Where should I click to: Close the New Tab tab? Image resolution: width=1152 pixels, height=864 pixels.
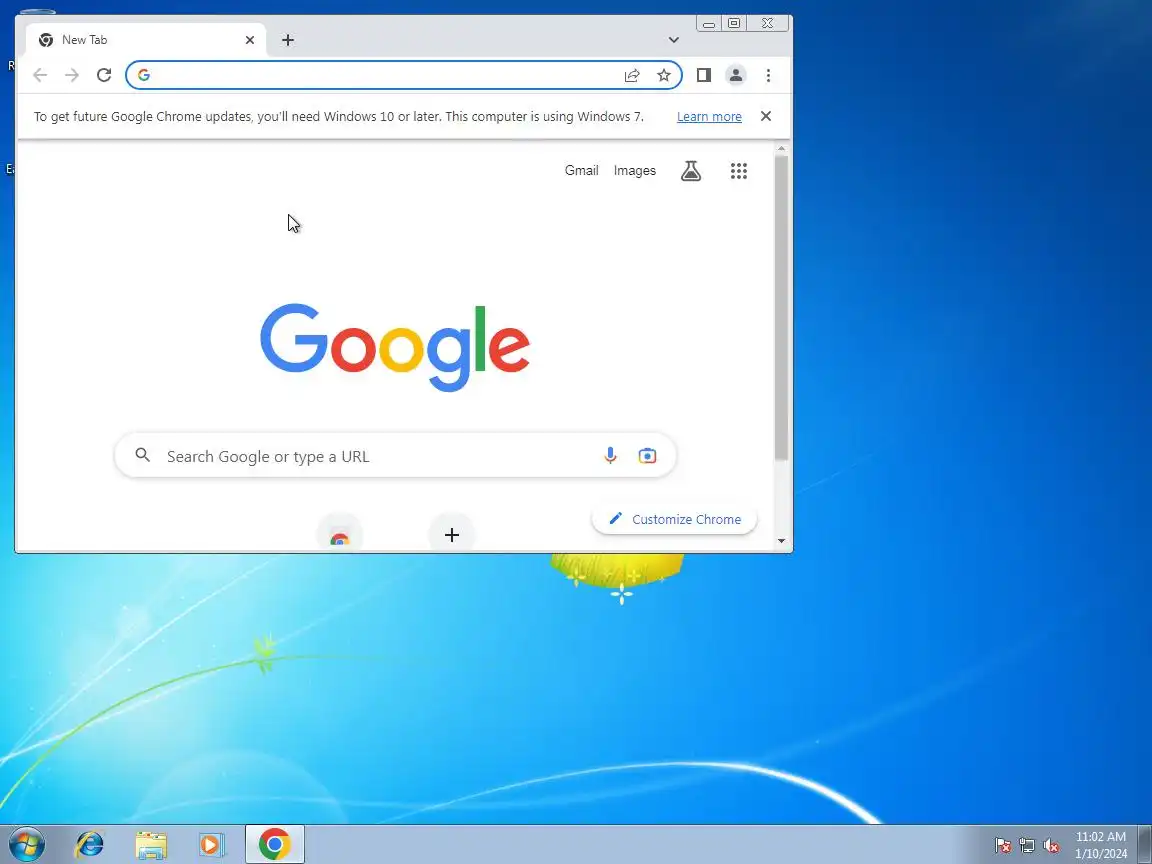click(250, 40)
